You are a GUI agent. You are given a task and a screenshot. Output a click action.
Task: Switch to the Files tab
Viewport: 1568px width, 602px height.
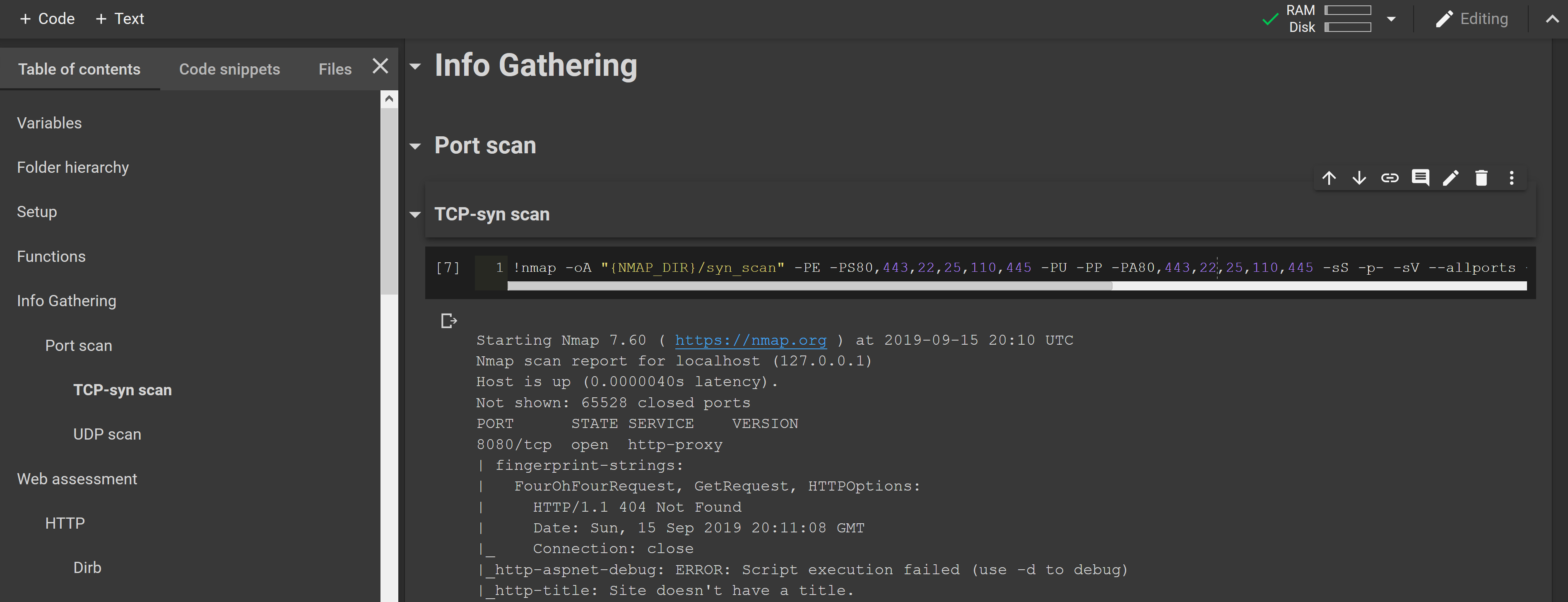tap(335, 68)
